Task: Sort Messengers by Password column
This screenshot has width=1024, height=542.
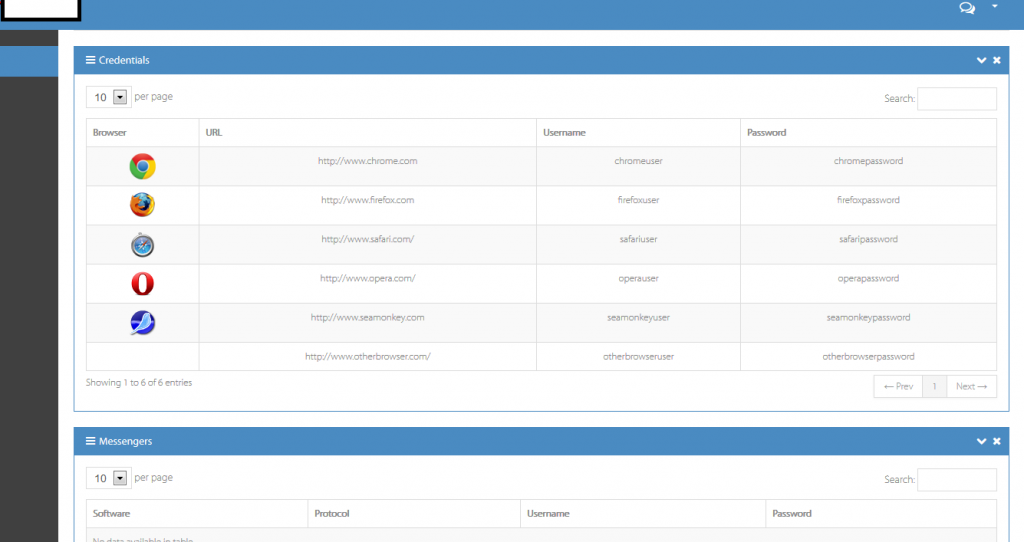Action: coord(881,514)
